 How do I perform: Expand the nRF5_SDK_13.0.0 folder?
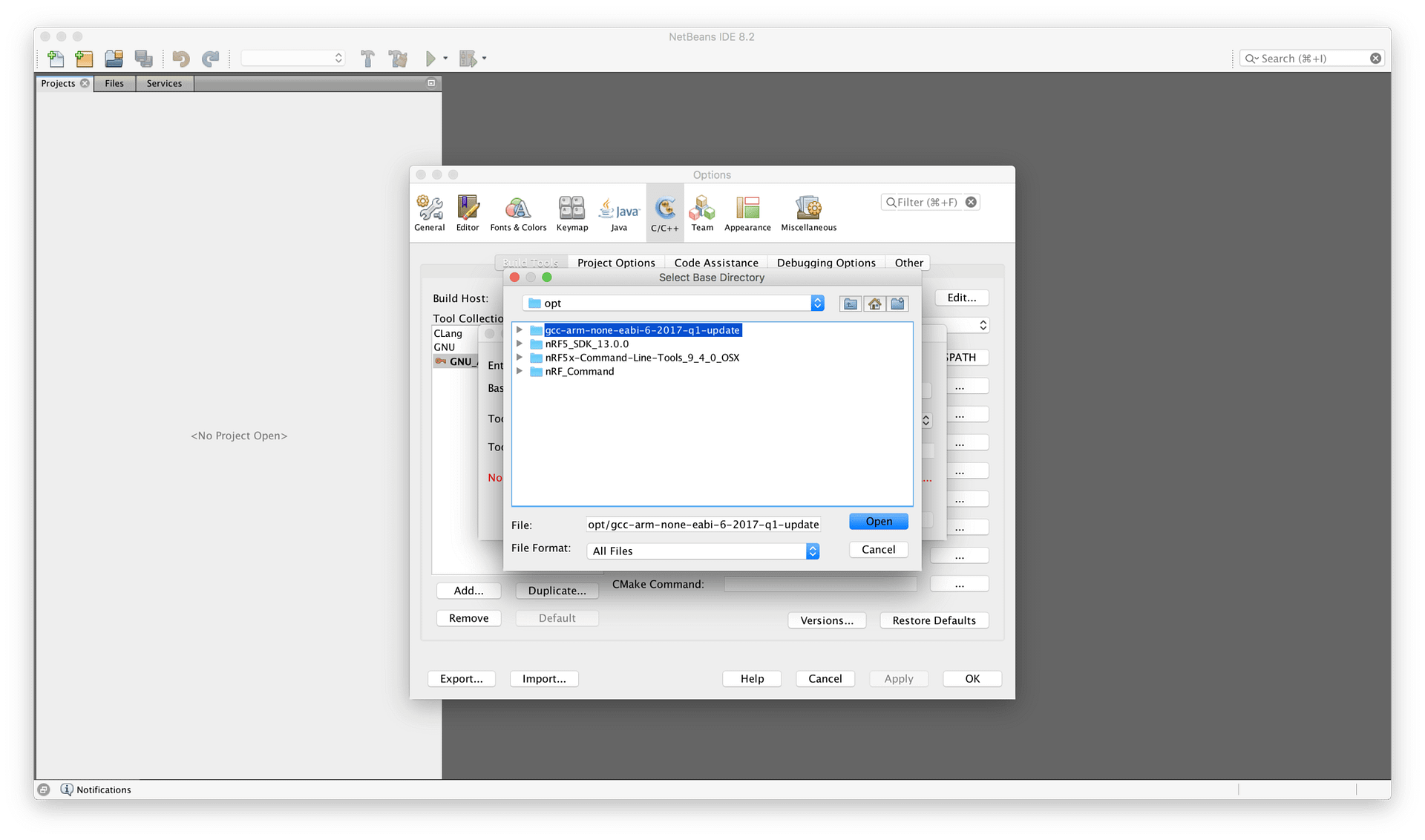click(520, 344)
